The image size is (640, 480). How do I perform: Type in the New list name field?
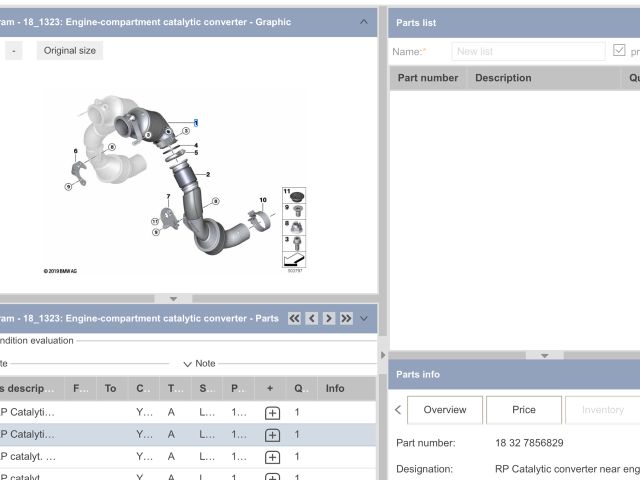[527, 51]
